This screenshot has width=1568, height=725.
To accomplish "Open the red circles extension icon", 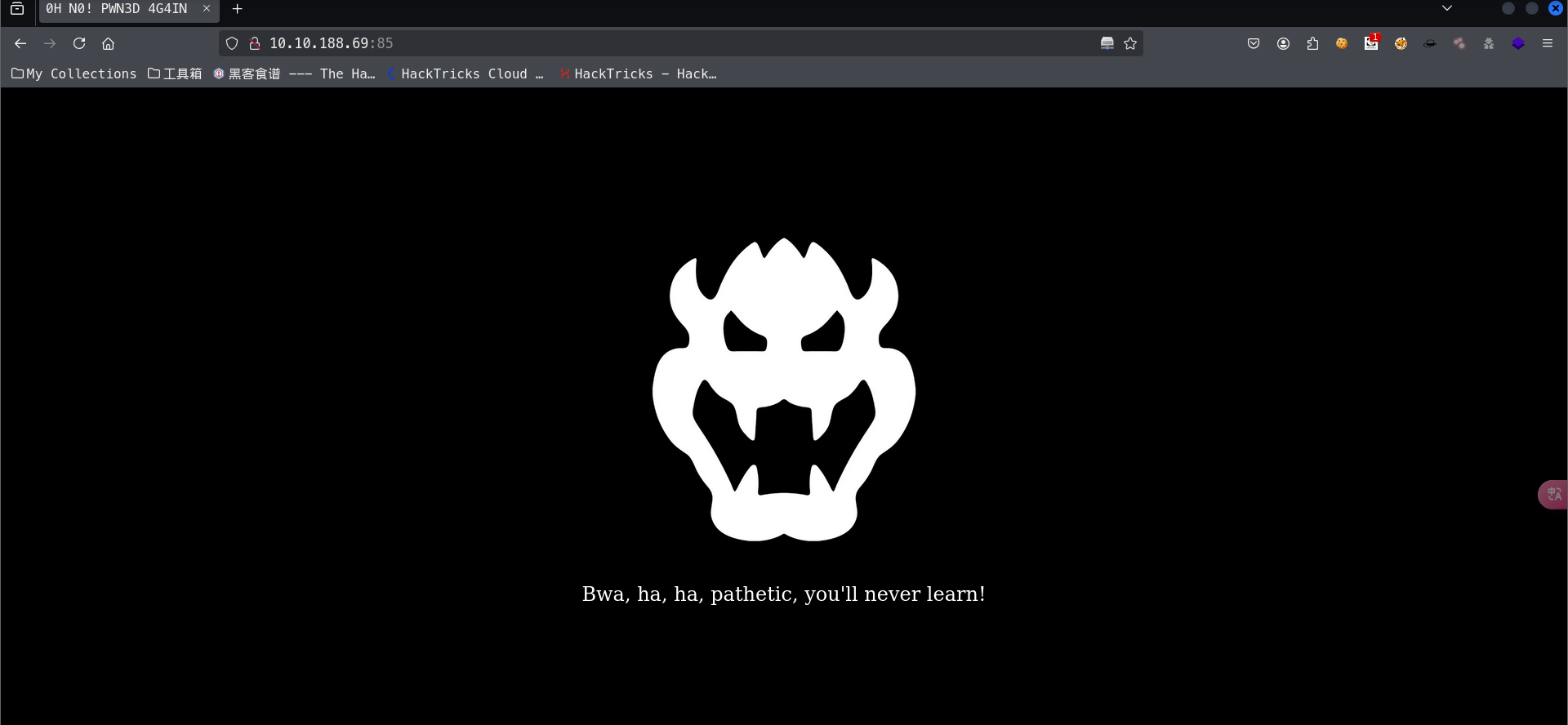I will click(x=1459, y=43).
